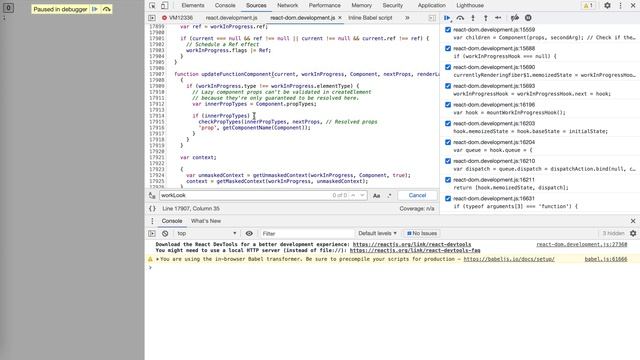Open the Inline Babel script file tab

click(370, 18)
